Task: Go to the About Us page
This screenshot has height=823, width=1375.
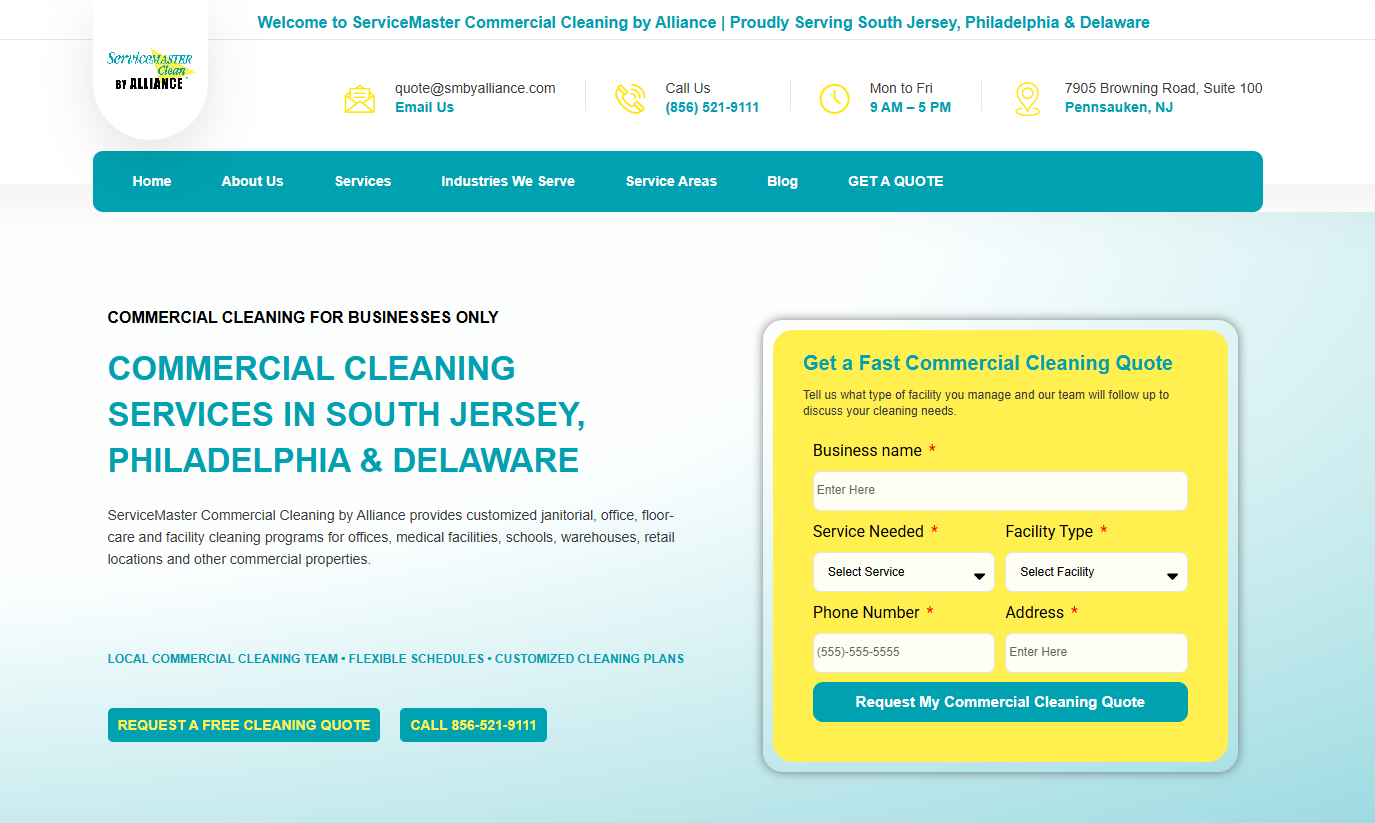Action: [253, 181]
